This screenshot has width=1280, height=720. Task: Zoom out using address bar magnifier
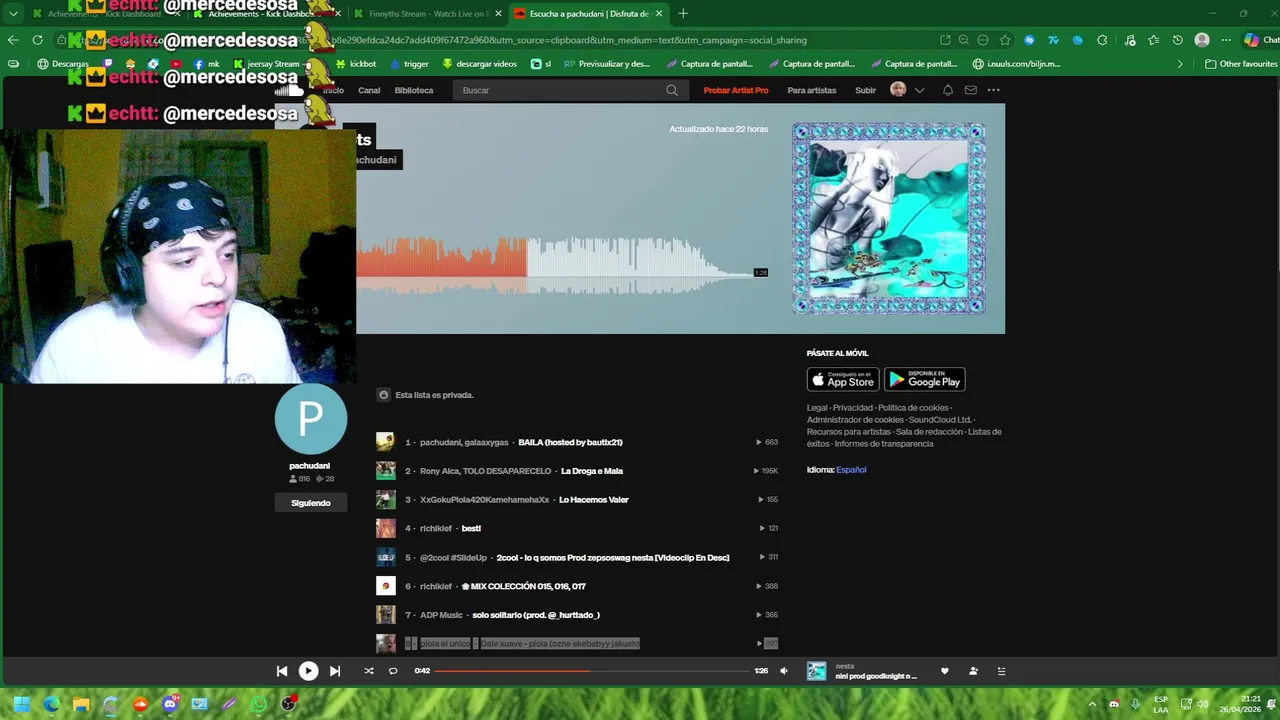[964, 40]
